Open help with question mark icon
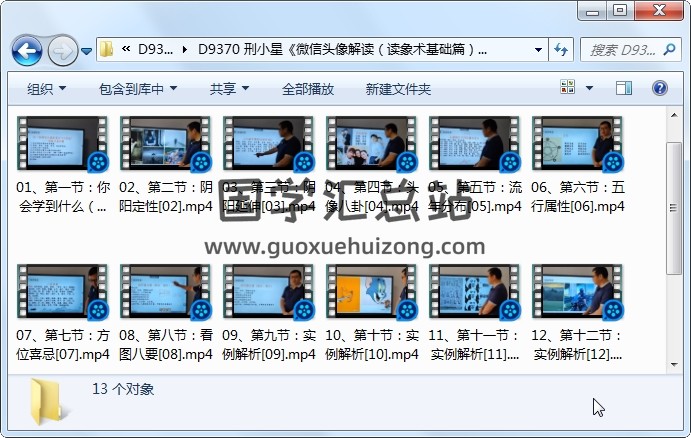The height and width of the screenshot is (438, 691). click(659, 88)
